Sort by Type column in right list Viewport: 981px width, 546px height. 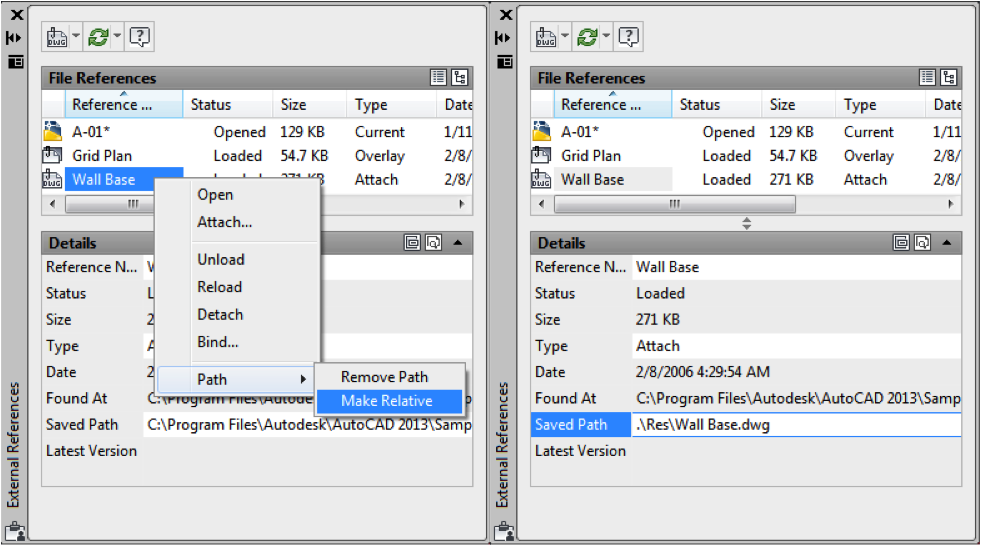tap(880, 104)
